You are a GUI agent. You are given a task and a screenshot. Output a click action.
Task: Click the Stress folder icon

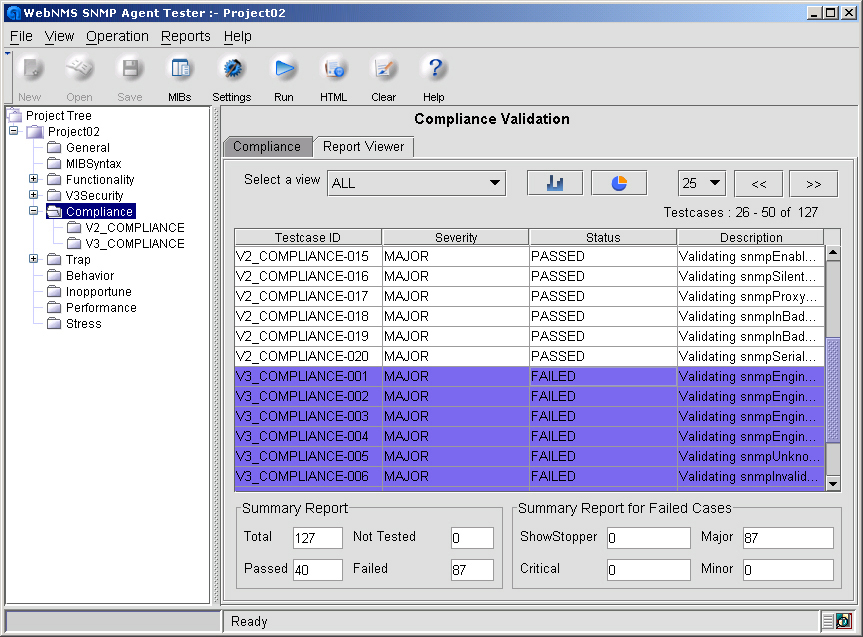pos(54,323)
